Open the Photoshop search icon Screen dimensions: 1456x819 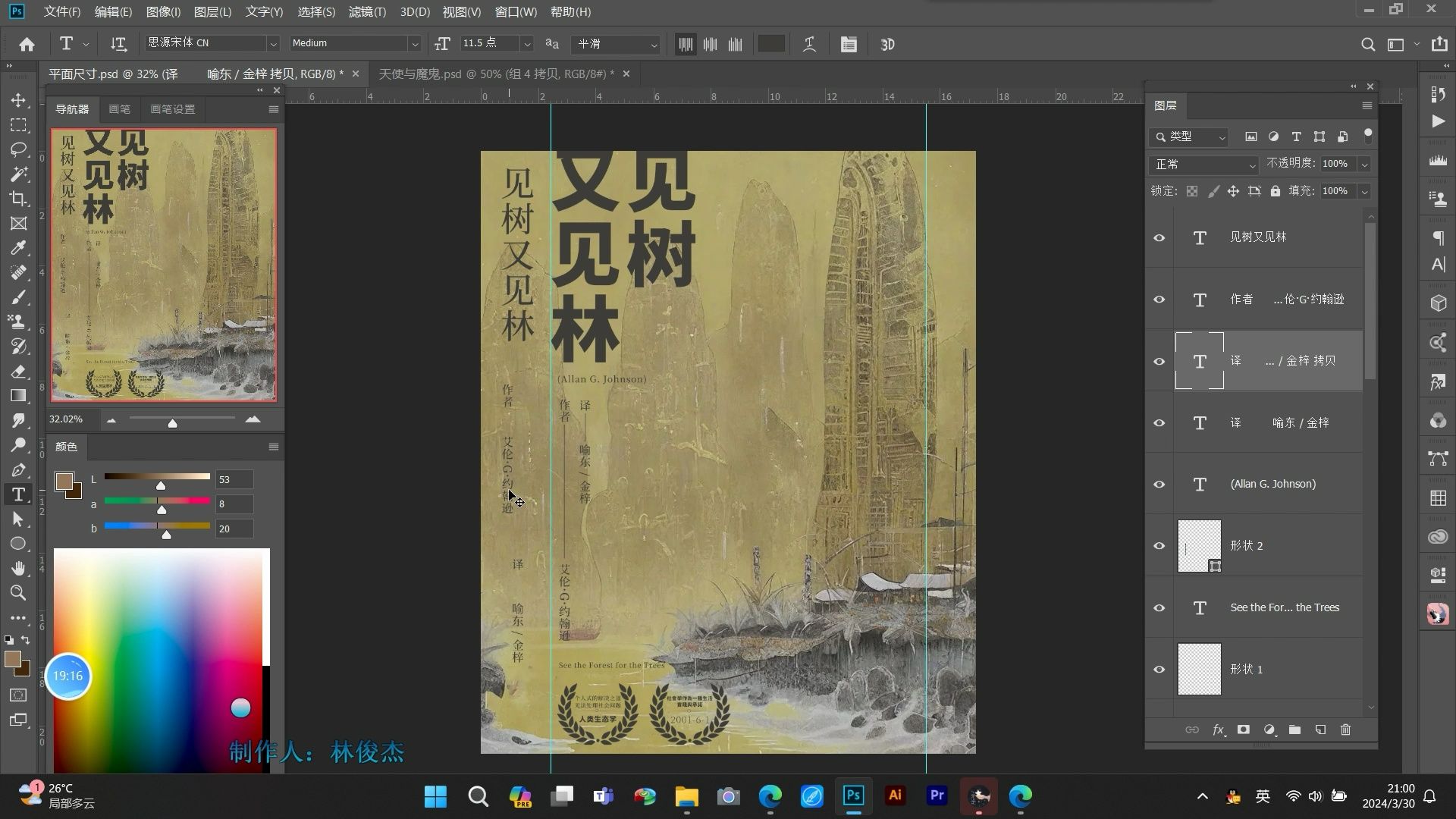click(x=1368, y=44)
